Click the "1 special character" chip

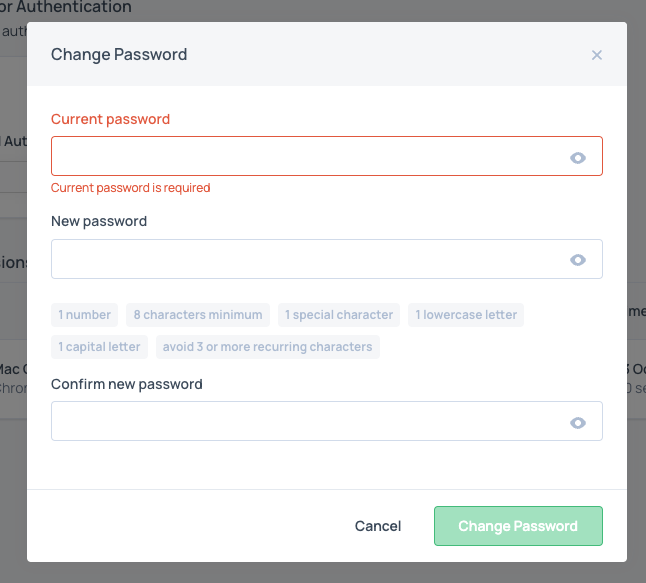[339, 315]
